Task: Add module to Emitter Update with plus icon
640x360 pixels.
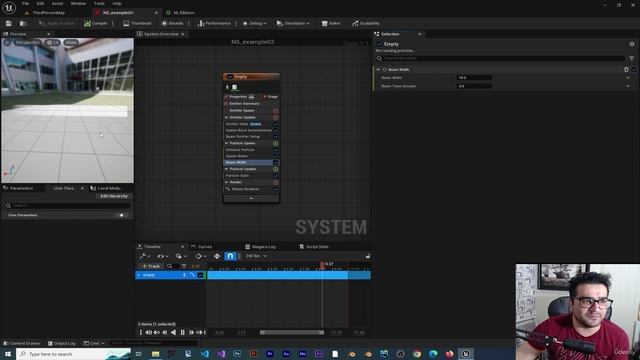Action: (x=276, y=117)
